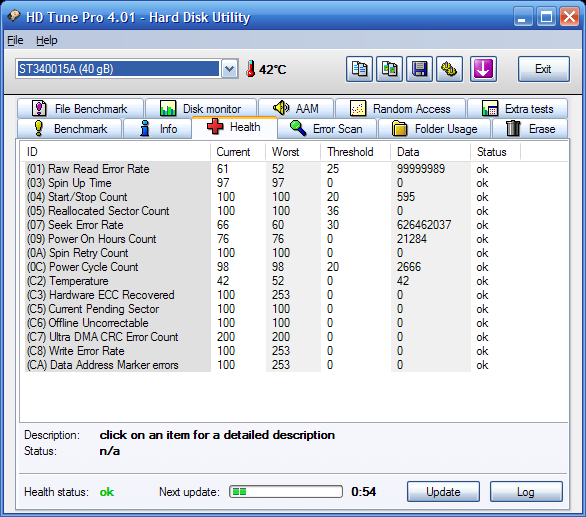Click the Data column header

click(x=431, y=152)
